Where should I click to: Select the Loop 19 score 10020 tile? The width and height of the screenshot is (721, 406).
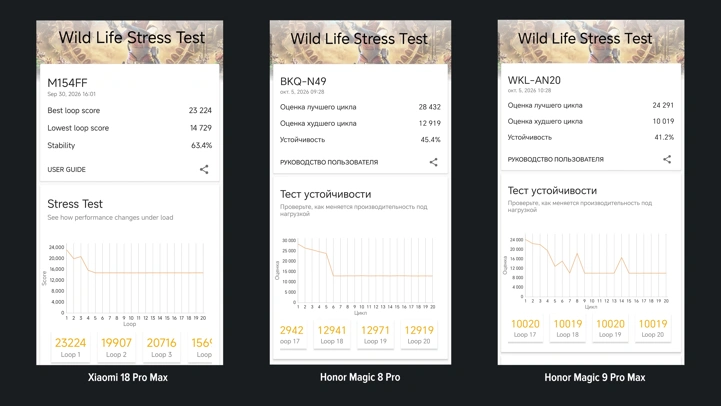coord(610,328)
